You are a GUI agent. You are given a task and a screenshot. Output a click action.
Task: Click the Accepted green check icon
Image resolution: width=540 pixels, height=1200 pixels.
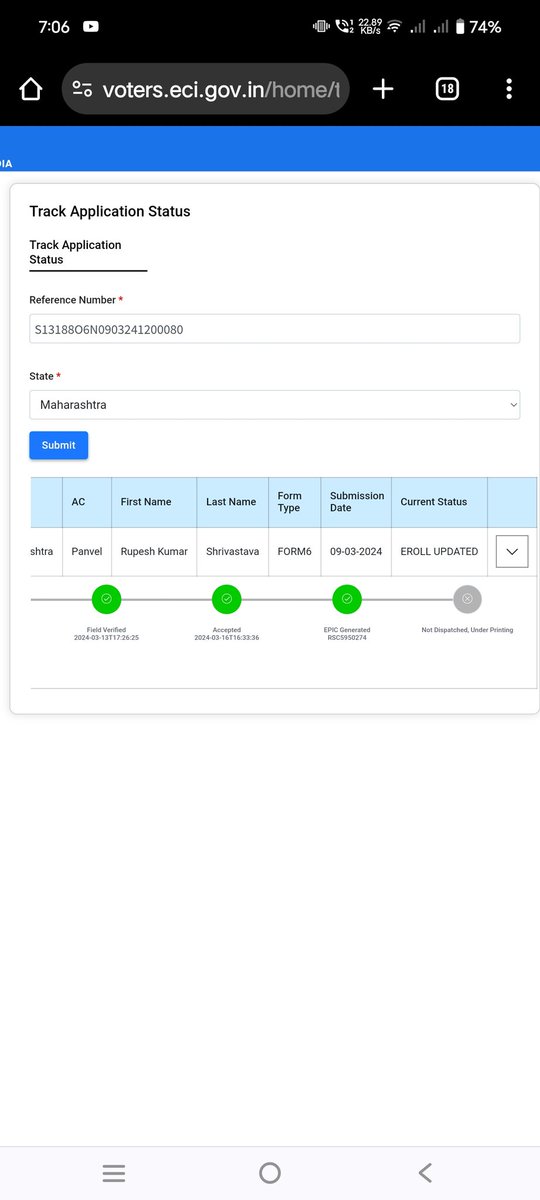coord(226,599)
